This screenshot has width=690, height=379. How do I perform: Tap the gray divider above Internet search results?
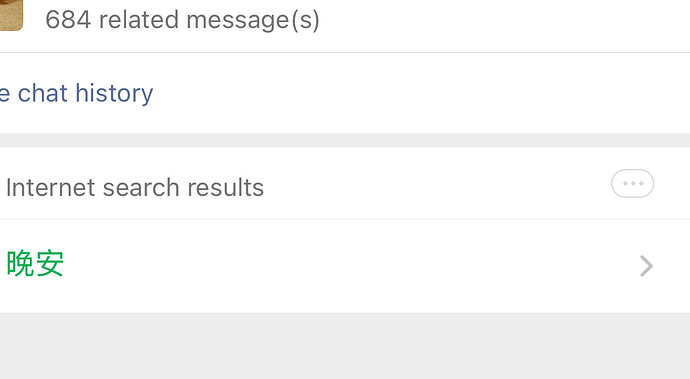[345, 140]
